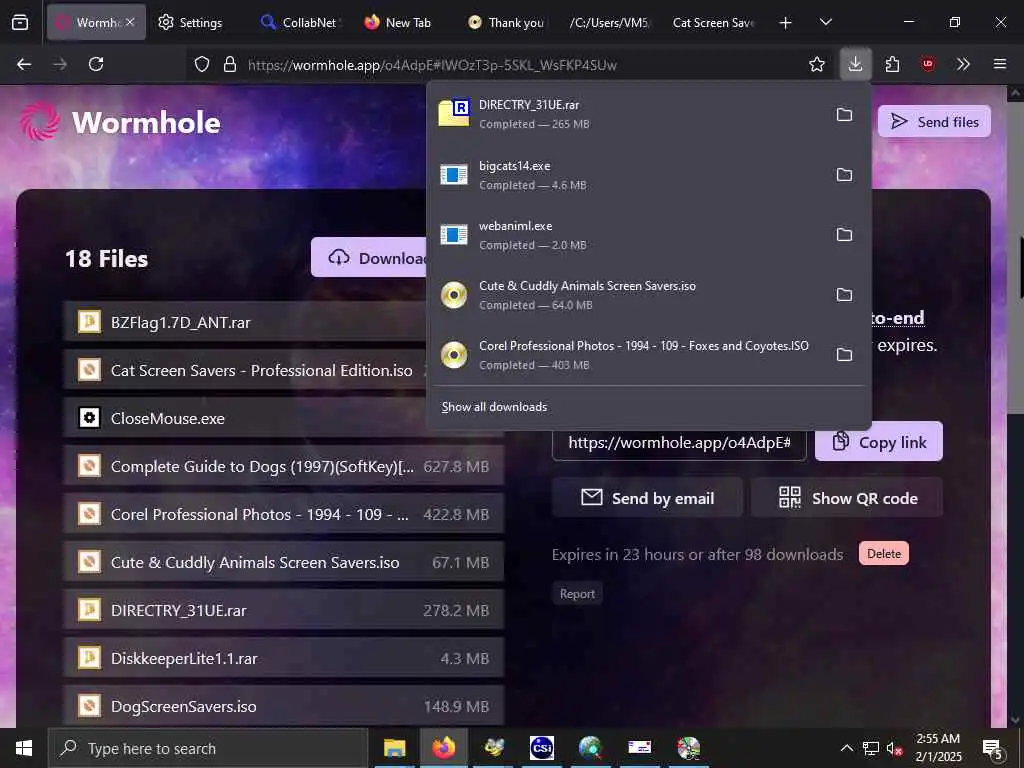The height and width of the screenshot is (768, 1024).
Task: Click the share link text field
Action: (679, 443)
